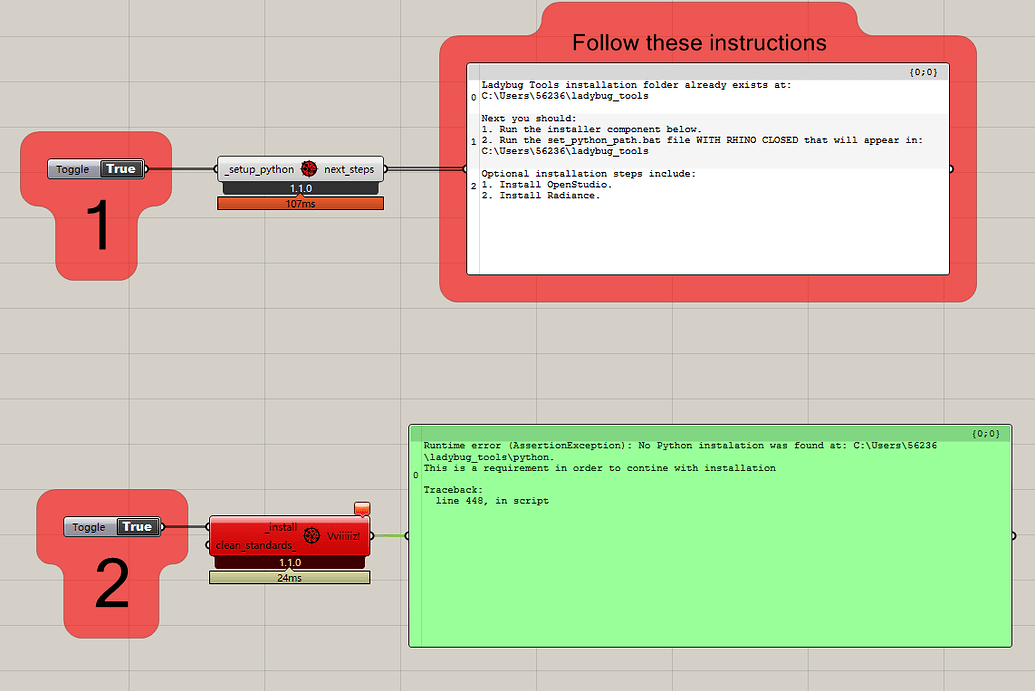This screenshot has width=1035, height=691.
Task: Toggle the True value beside step 2
Action: point(137,527)
